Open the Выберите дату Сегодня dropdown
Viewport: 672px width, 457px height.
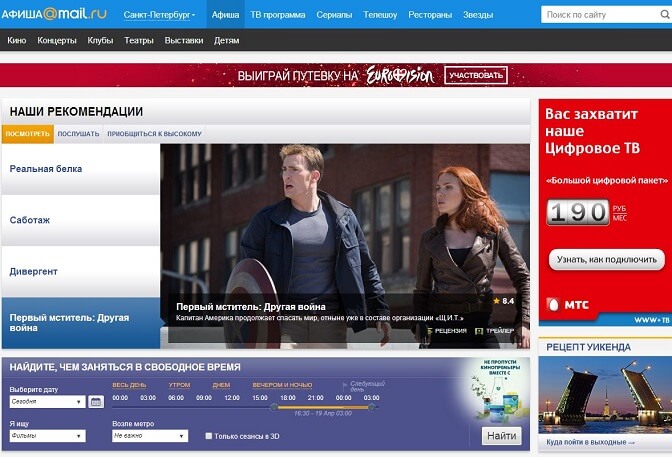48,402
